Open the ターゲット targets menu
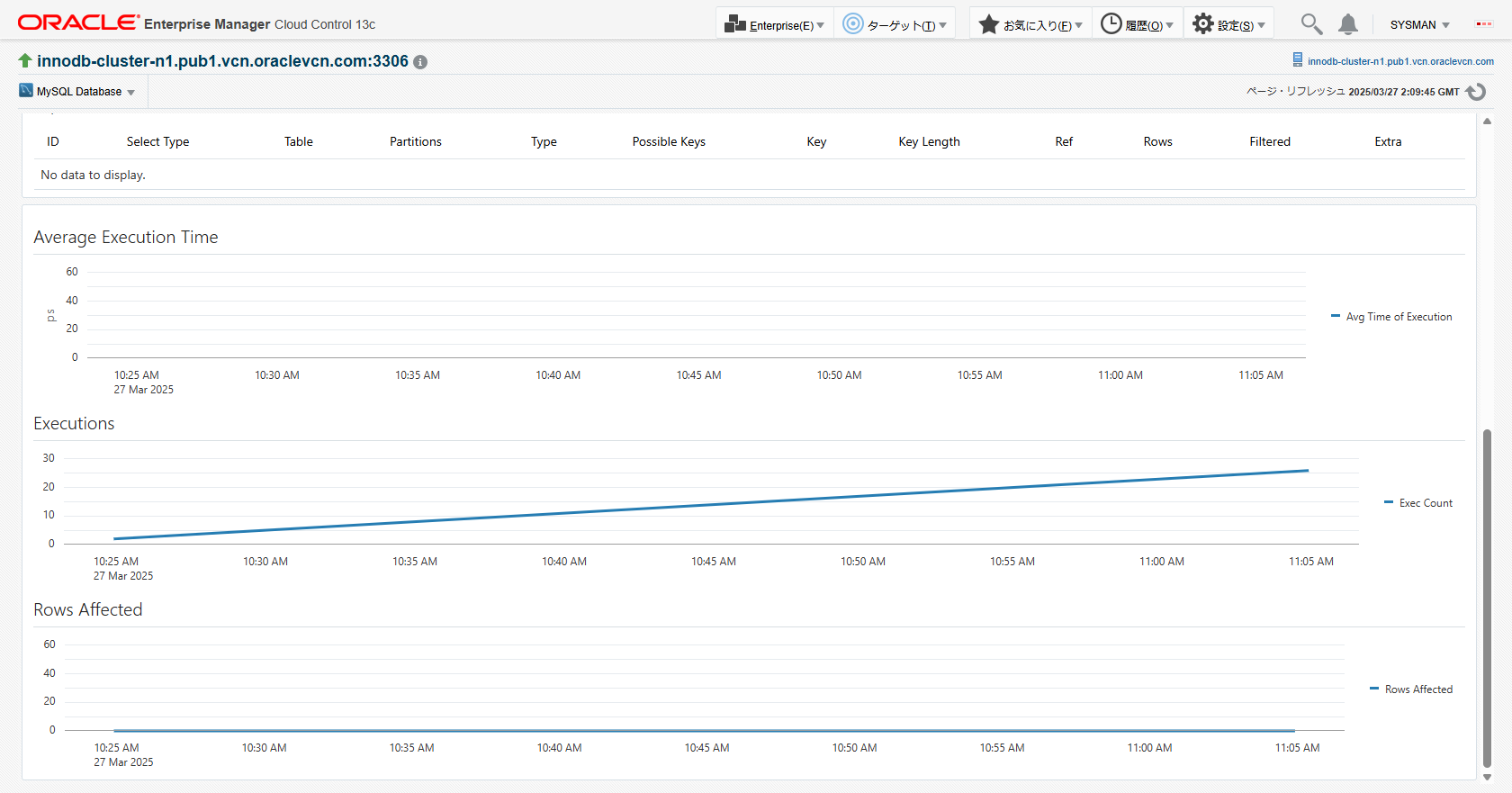The image size is (1512, 793). pos(895,24)
